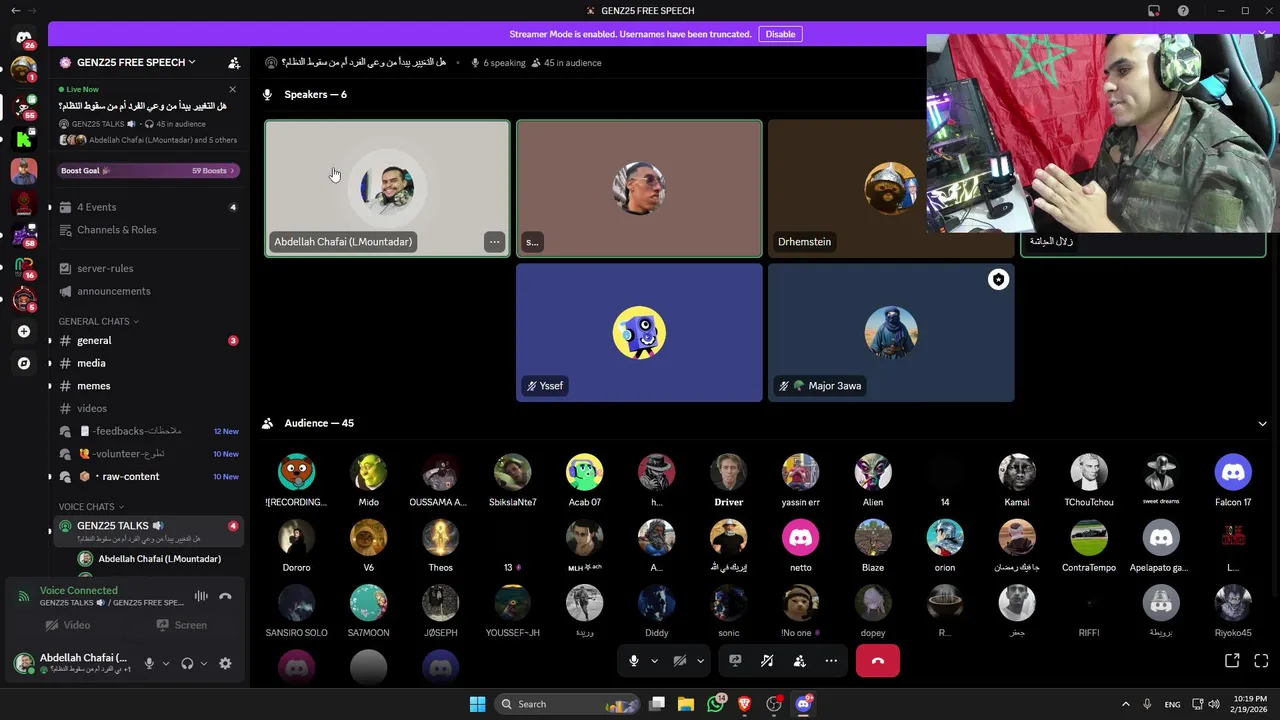Toggle headphone deafen in user panel

pos(187,663)
